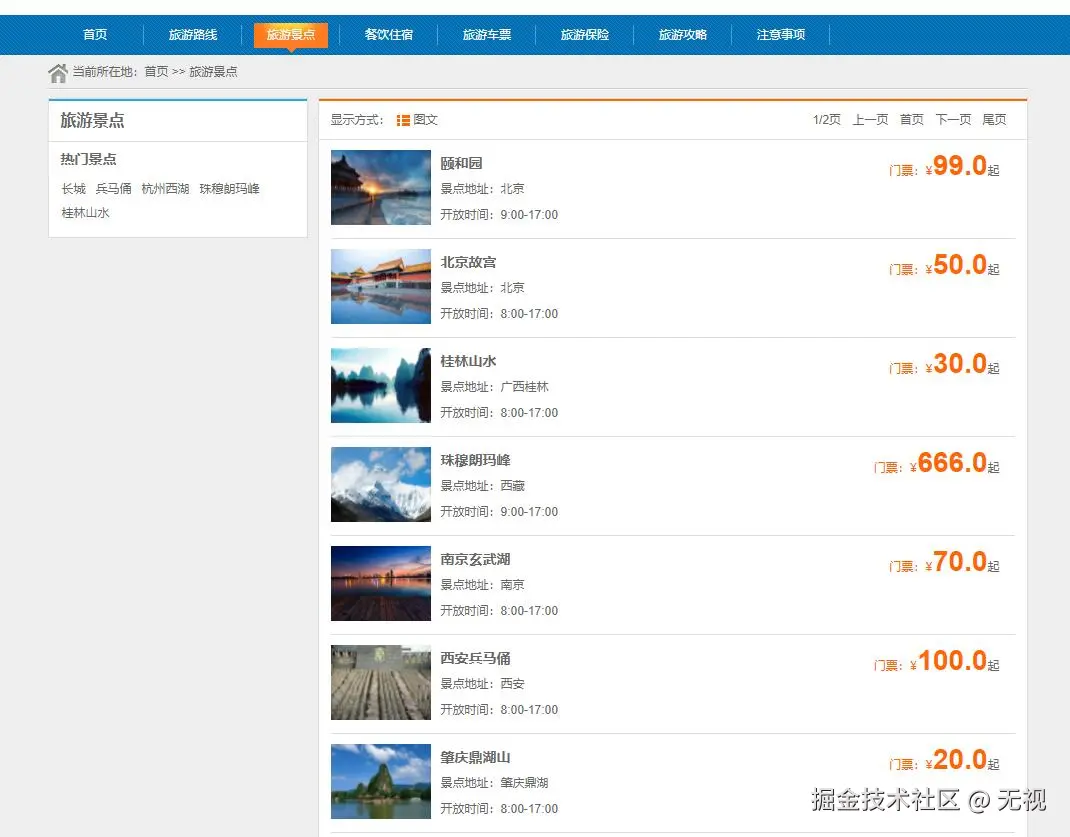1070x837 pixels.
Task: Click the ¥50.0 ticket price
Action: [957, 265]
